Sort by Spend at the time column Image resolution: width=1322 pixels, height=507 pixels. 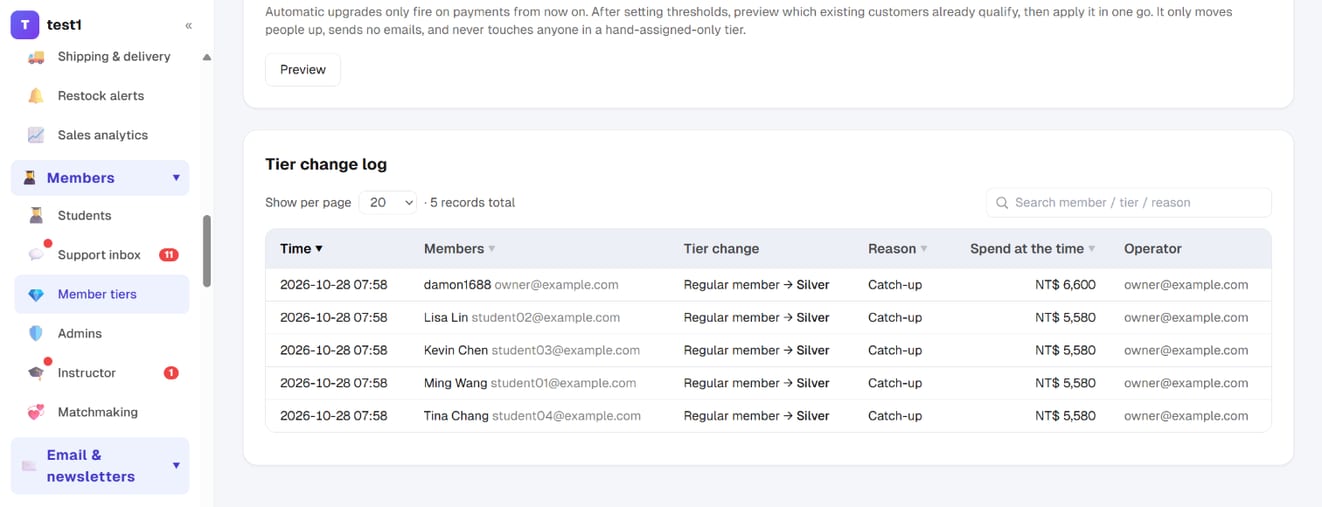pyautogui.click(x=1032, y=249)
